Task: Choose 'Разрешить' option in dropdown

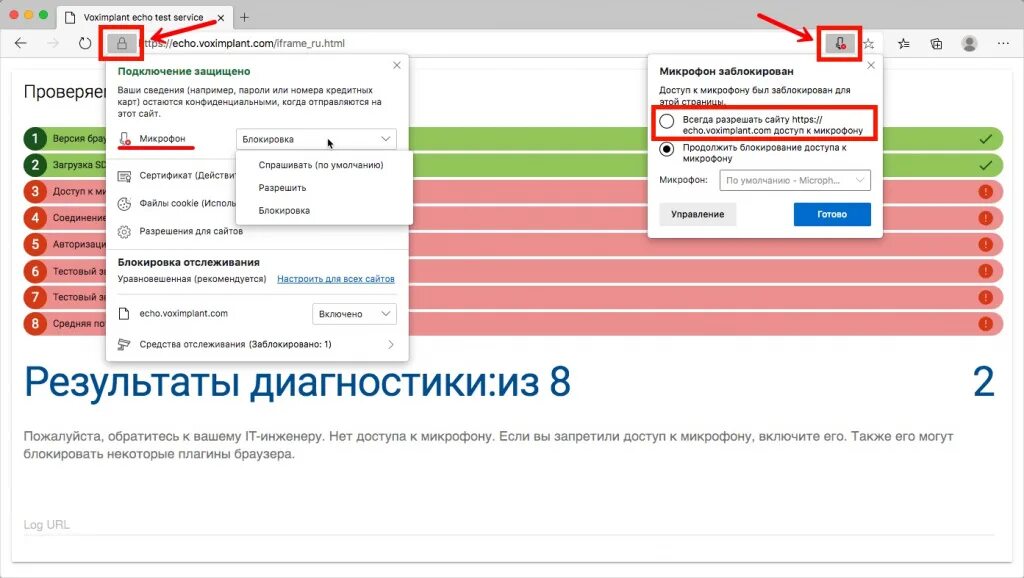Action: pos(282,188)
